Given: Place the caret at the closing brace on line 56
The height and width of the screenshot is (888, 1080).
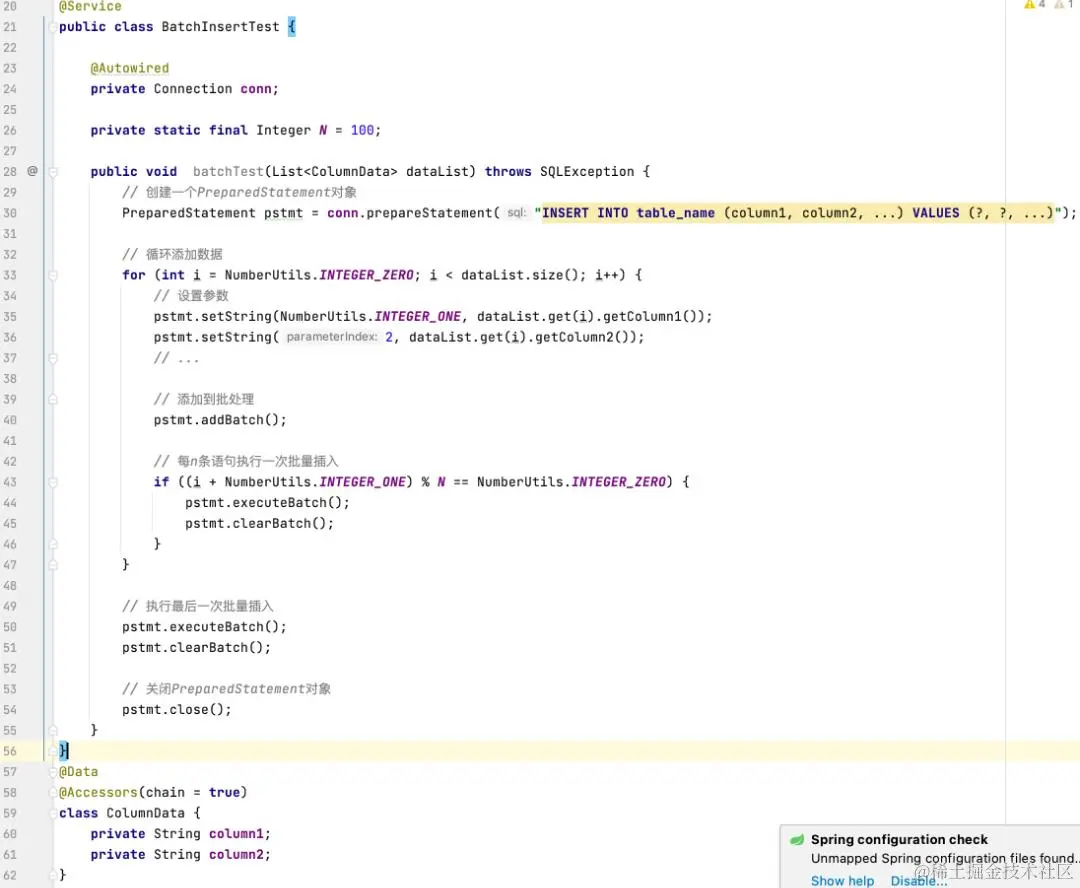Looking at the screenshot, I should [63, 751].
